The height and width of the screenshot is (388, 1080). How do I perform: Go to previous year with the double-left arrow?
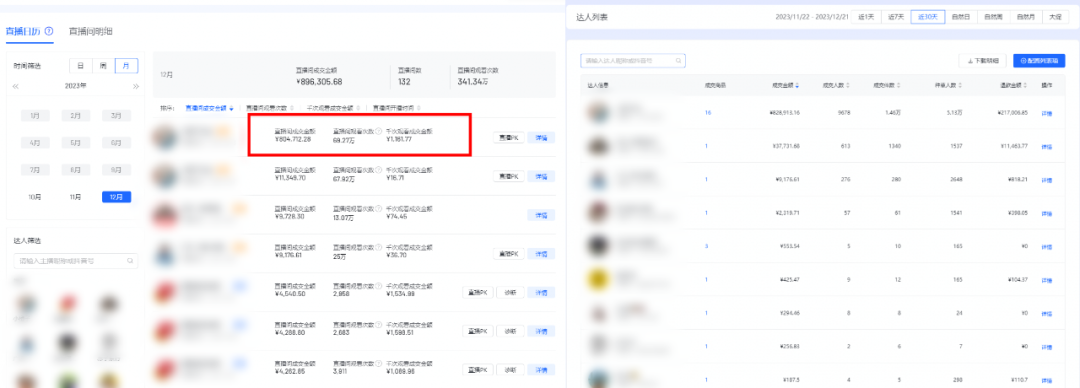pos(16,86)
